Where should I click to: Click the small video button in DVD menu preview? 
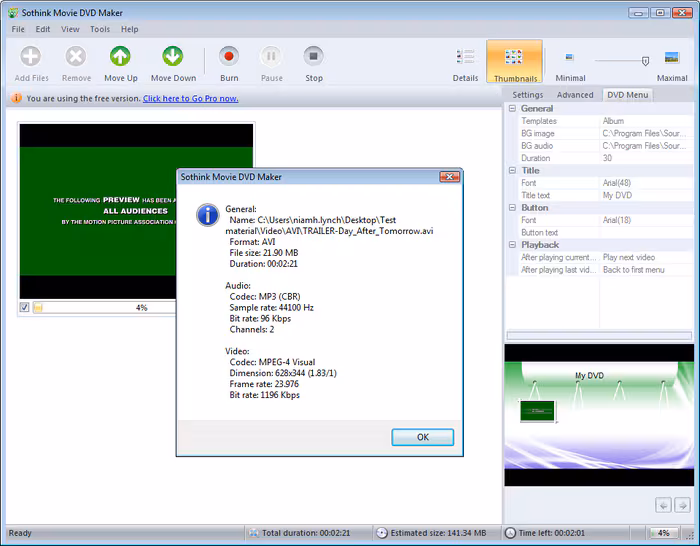pos(538,411)
